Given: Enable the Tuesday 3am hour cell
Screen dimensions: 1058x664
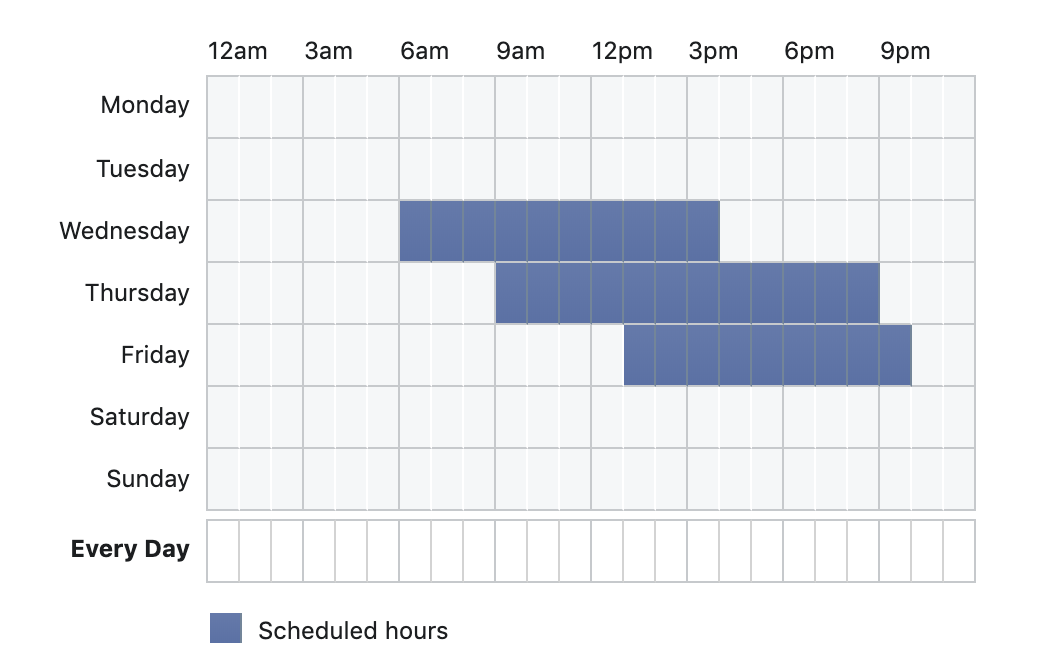Looking at the screenshot, I should click(x=319, y=169).
